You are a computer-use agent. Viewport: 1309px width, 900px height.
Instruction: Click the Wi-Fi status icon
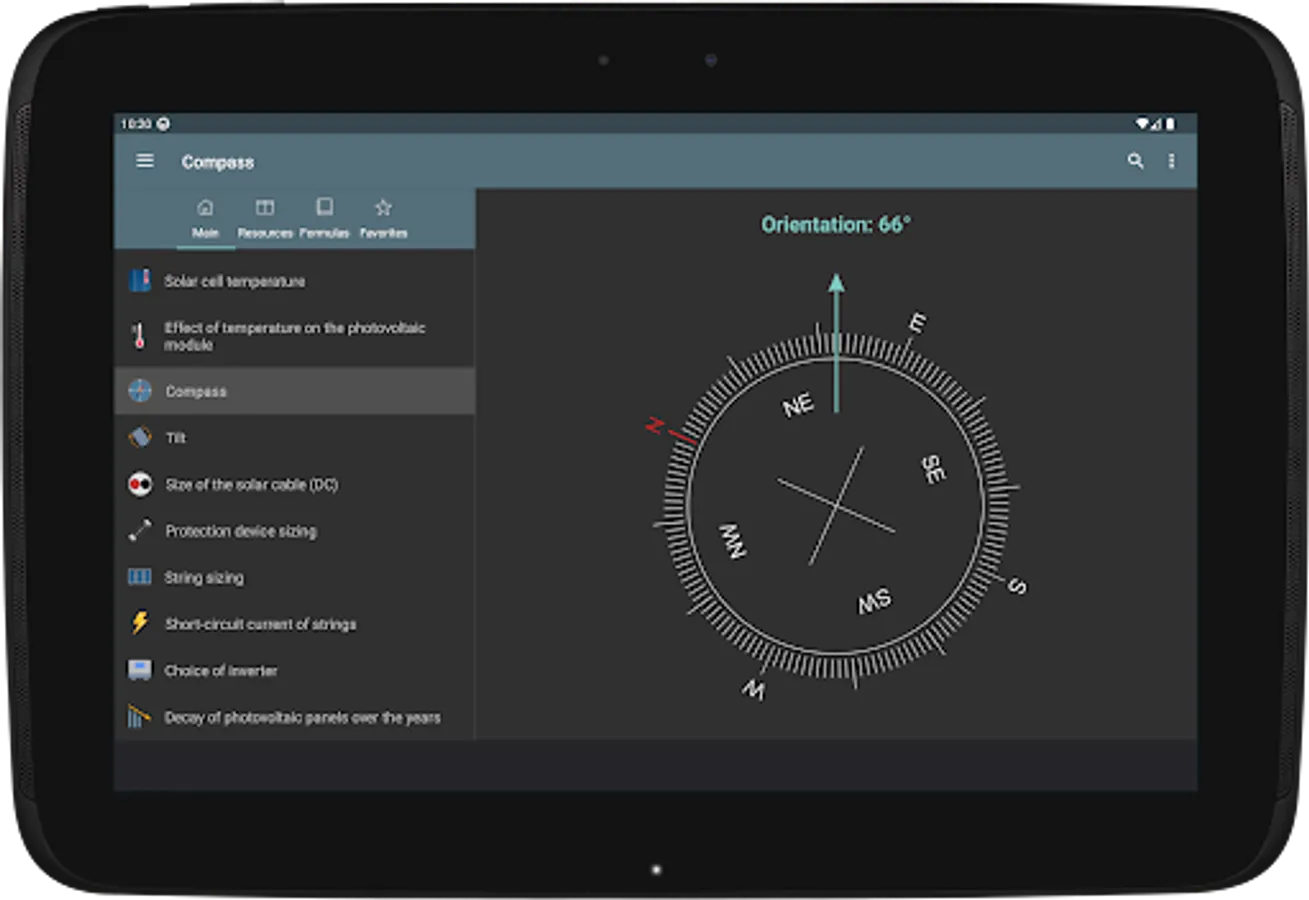click(1142, 124)
